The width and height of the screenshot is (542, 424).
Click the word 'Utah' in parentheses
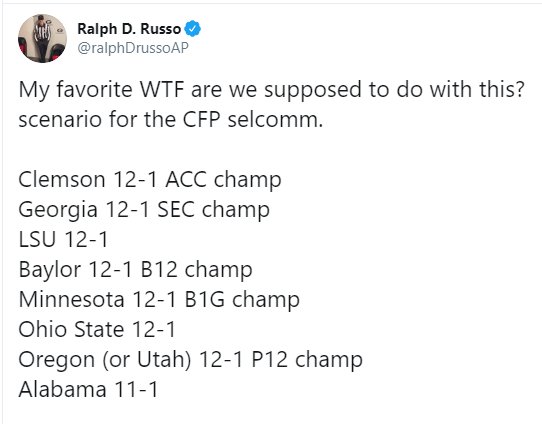[161, 359]
